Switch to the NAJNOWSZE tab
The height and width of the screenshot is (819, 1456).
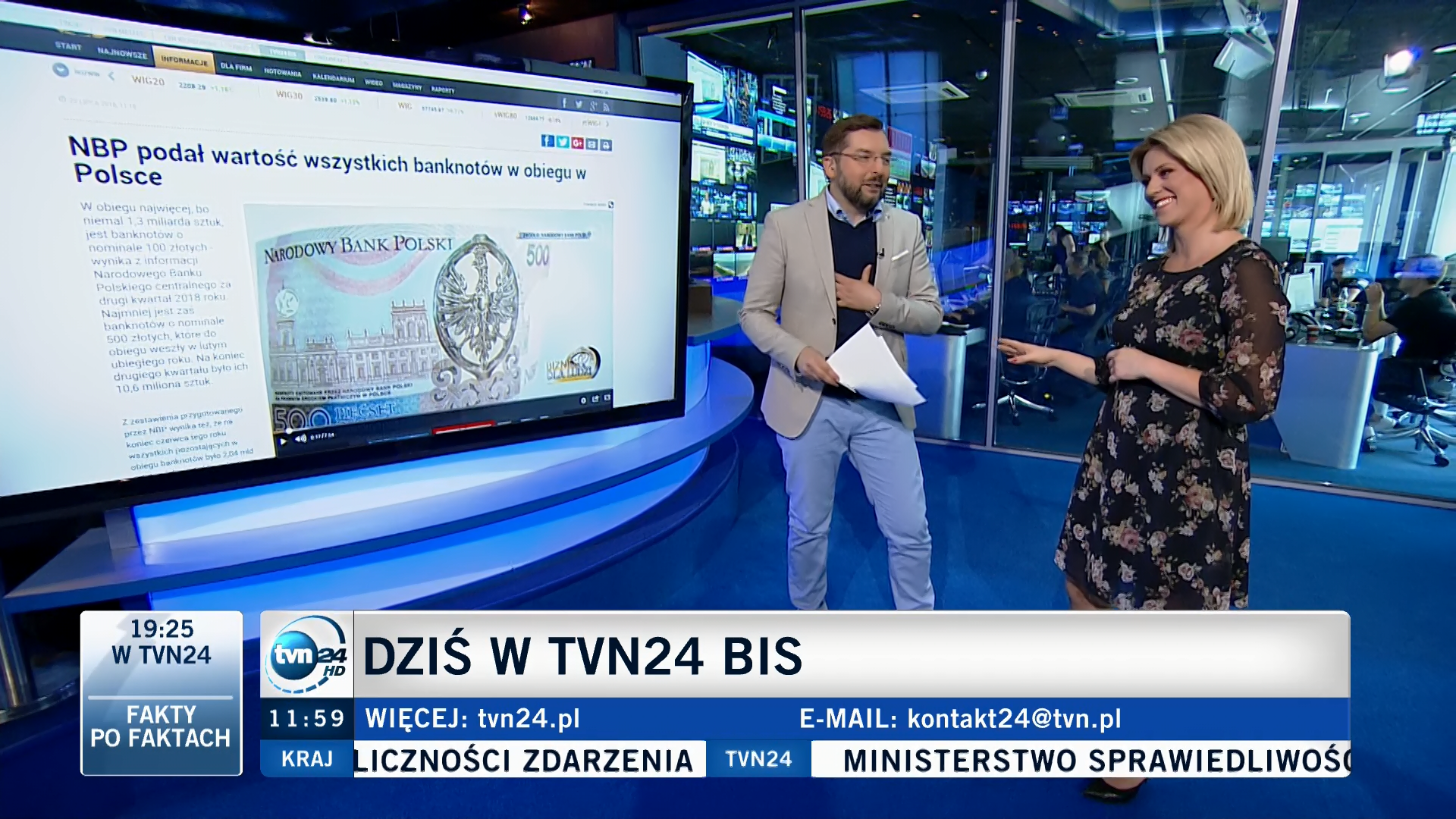[122, 53]
